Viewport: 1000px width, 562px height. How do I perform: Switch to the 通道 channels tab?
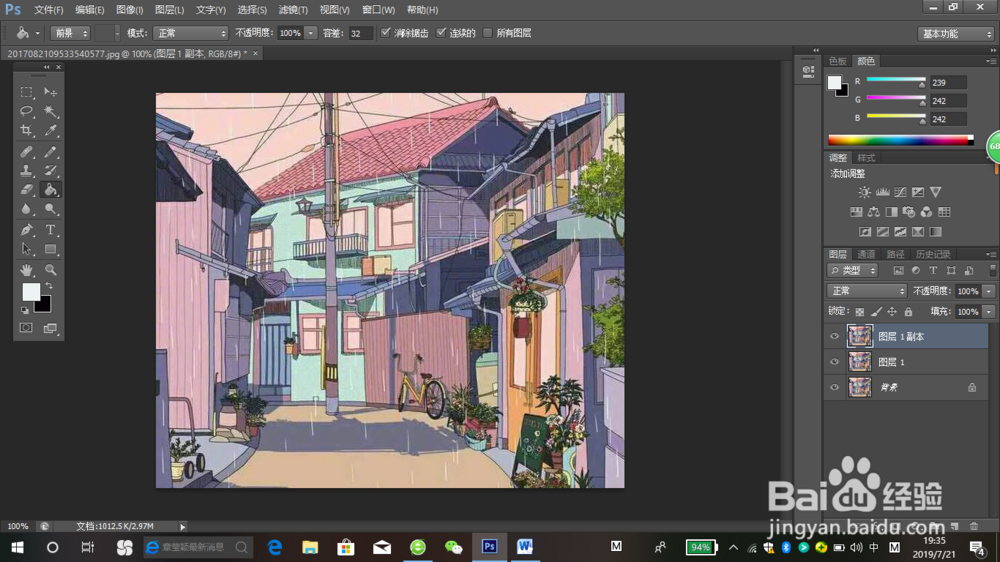click(x=865, y=254)
